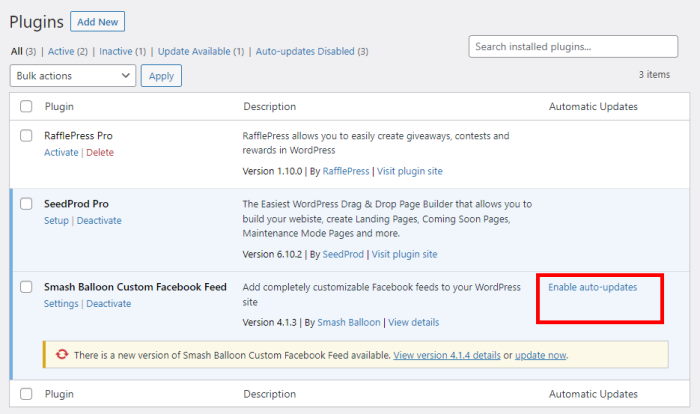The width and height of the screenshot is (700, 414).
Task: Open the Smash Balloon author link
Action: (349, 322)
